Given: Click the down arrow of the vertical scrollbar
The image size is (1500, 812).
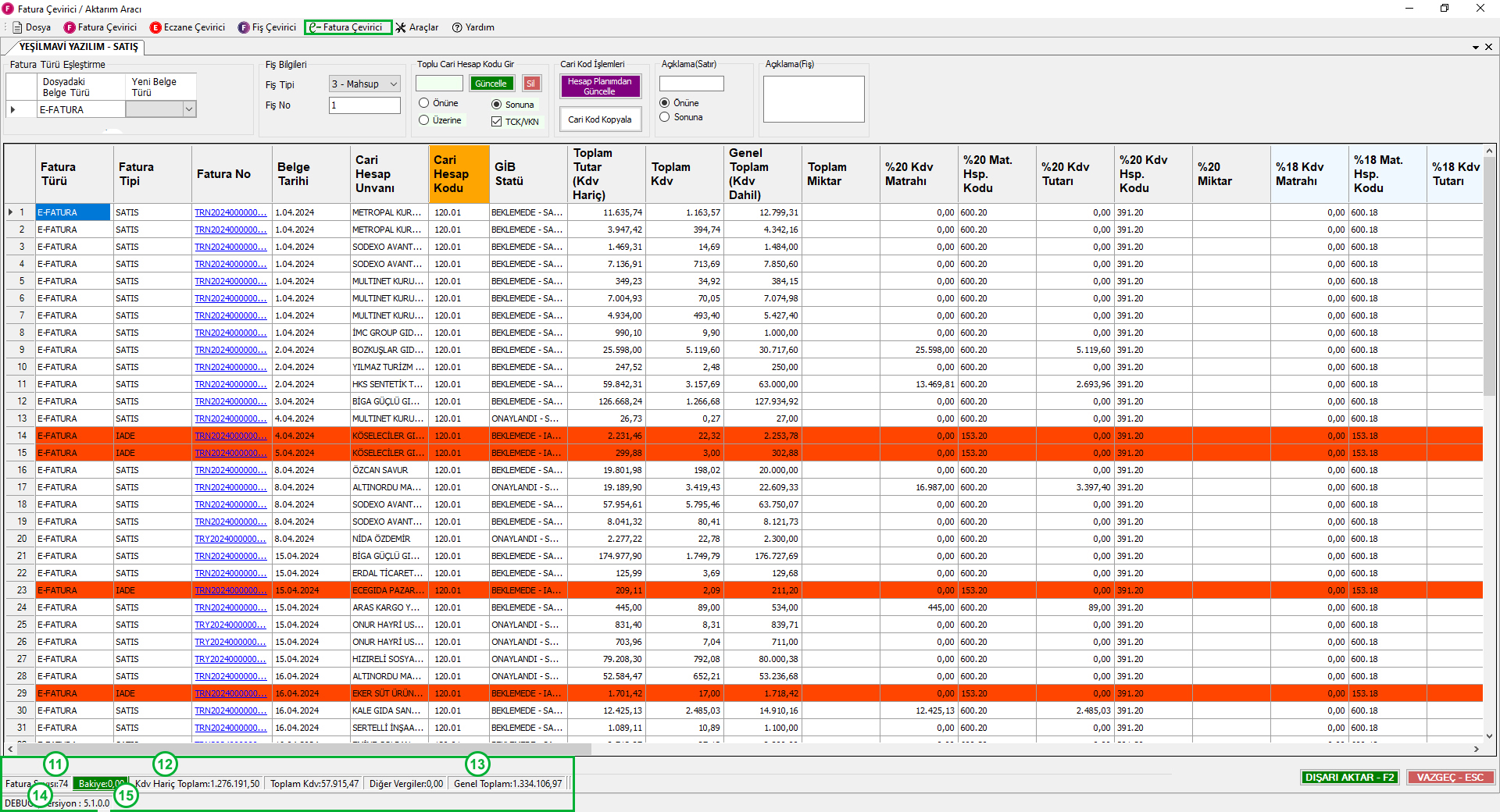Looking at the screenshot, I should click(x=1489, y=735).
